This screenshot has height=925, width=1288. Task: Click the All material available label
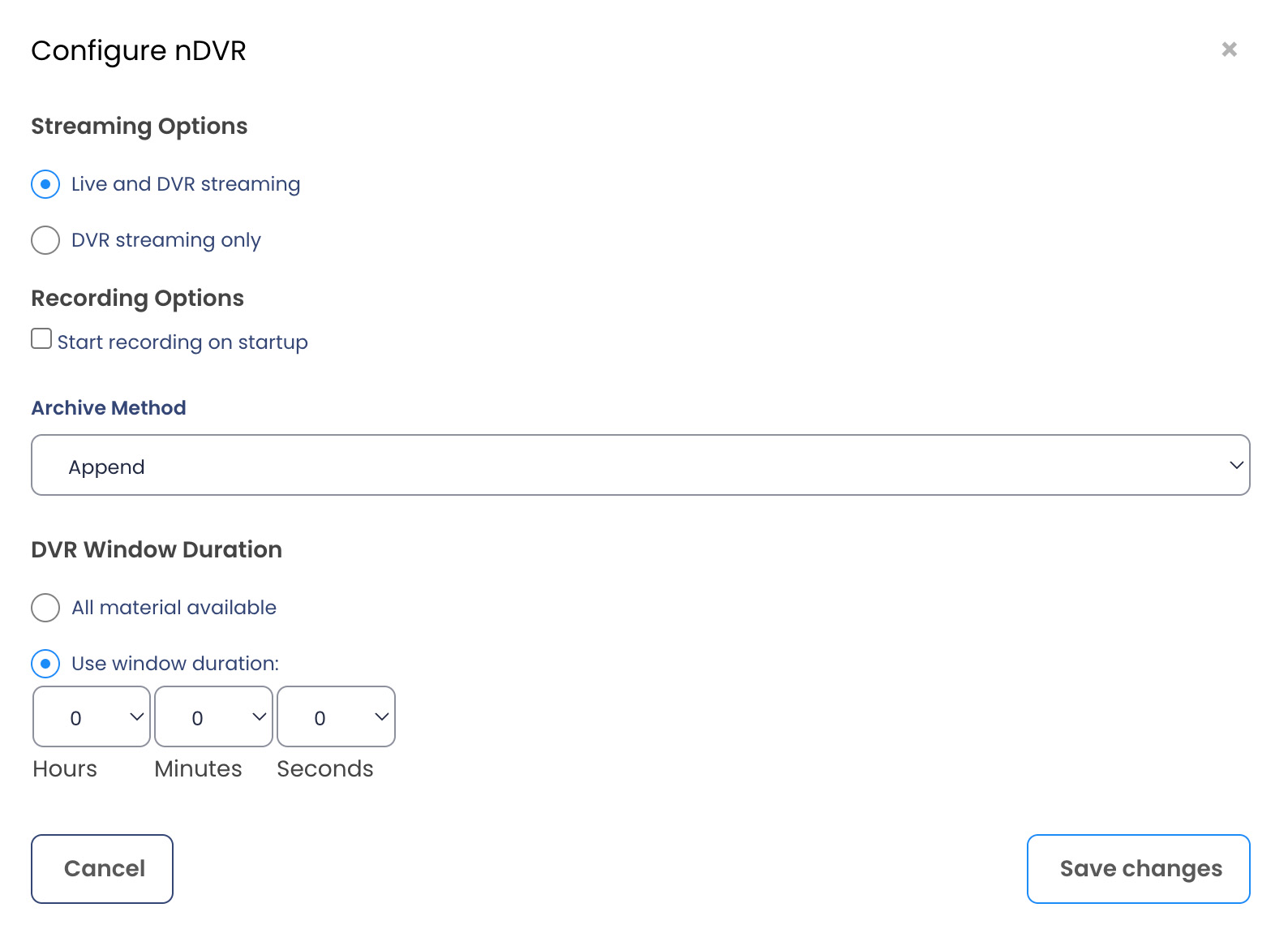coord(174,608)
